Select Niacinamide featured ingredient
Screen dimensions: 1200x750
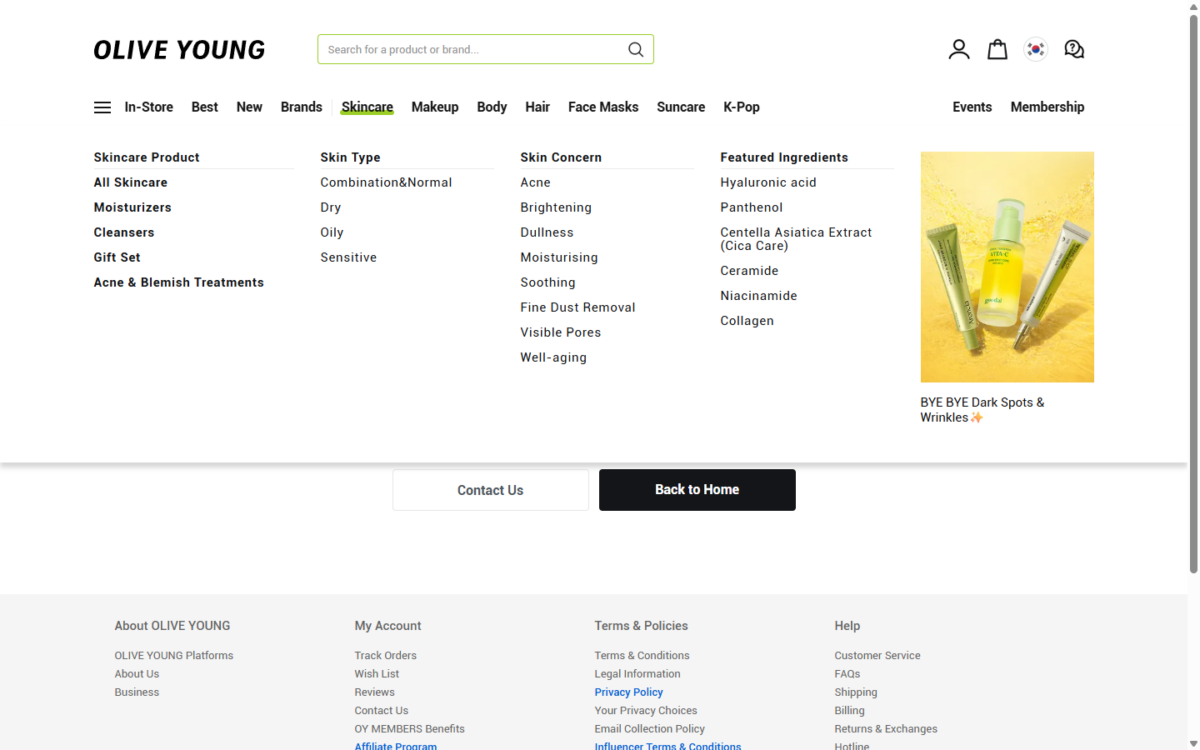(757, 296)
